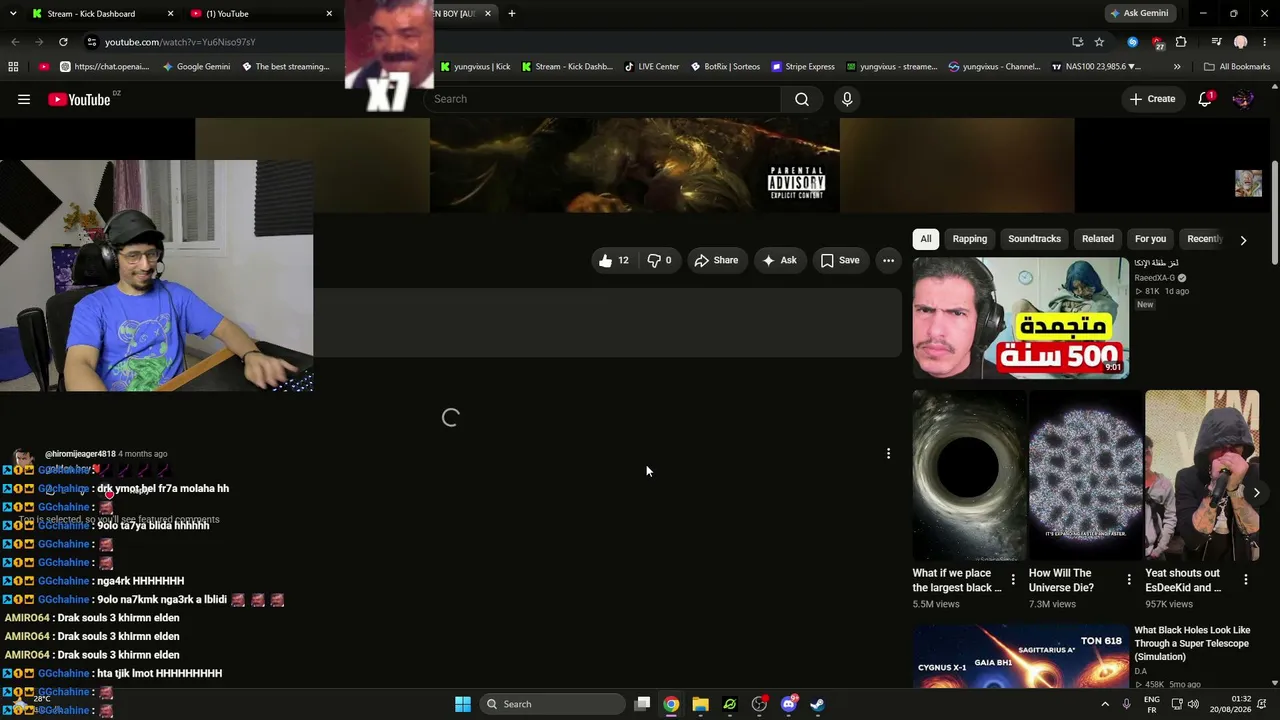Save the video to a playlist
The height and width of the screenshot is (720, 1280).
tap(840, 260)
